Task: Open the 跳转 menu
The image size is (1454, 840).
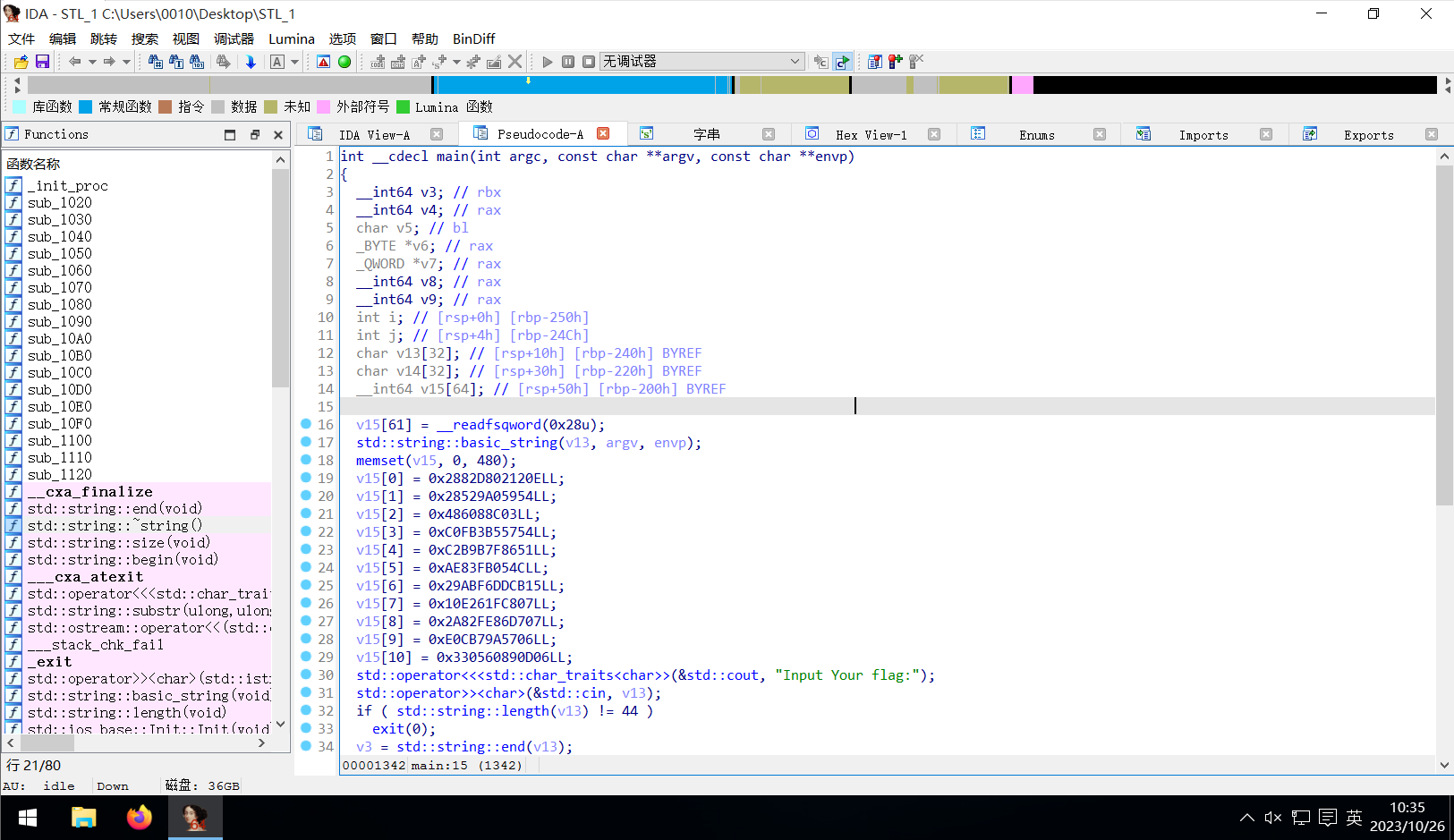Action: (104, 39)
